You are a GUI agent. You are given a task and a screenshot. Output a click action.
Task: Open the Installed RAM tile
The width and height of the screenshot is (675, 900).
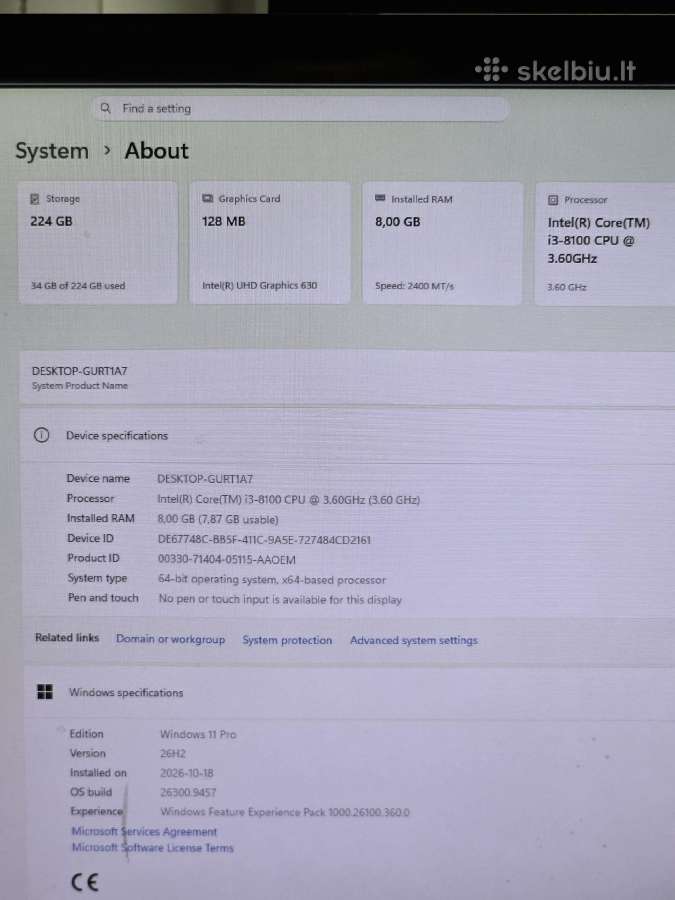tap(442, 243)
